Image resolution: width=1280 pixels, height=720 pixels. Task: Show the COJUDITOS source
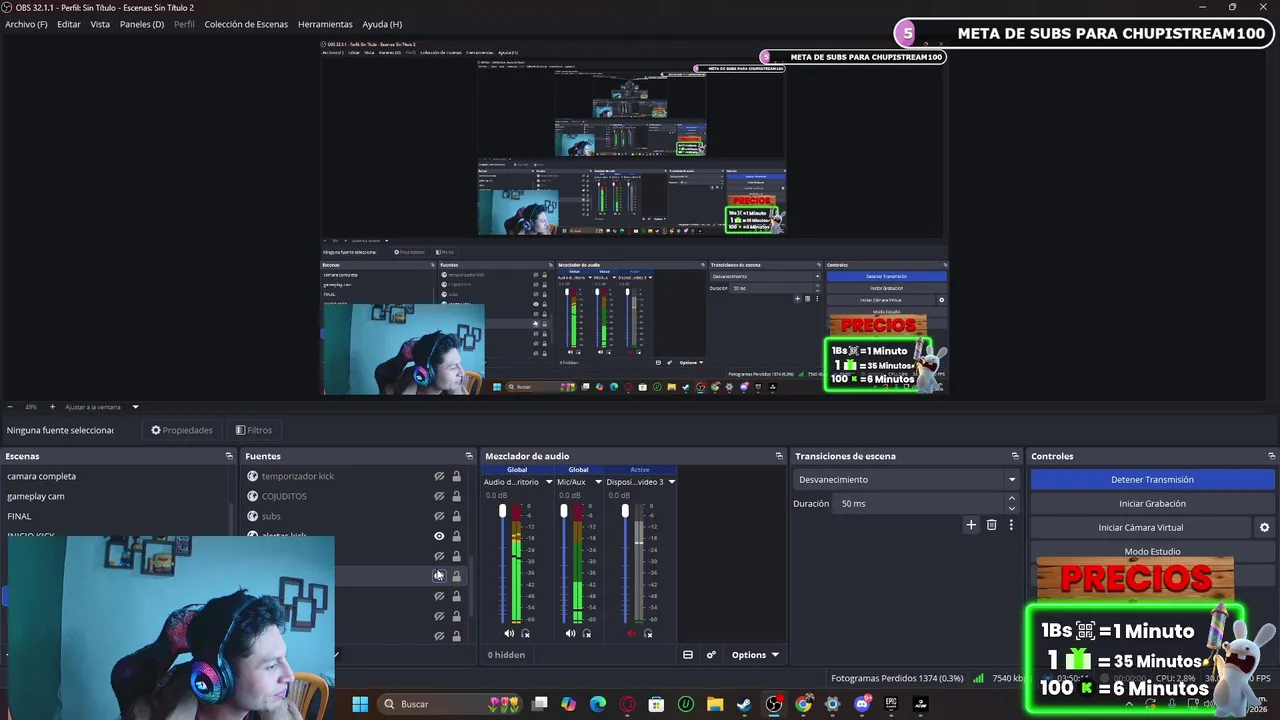(439, 496)
